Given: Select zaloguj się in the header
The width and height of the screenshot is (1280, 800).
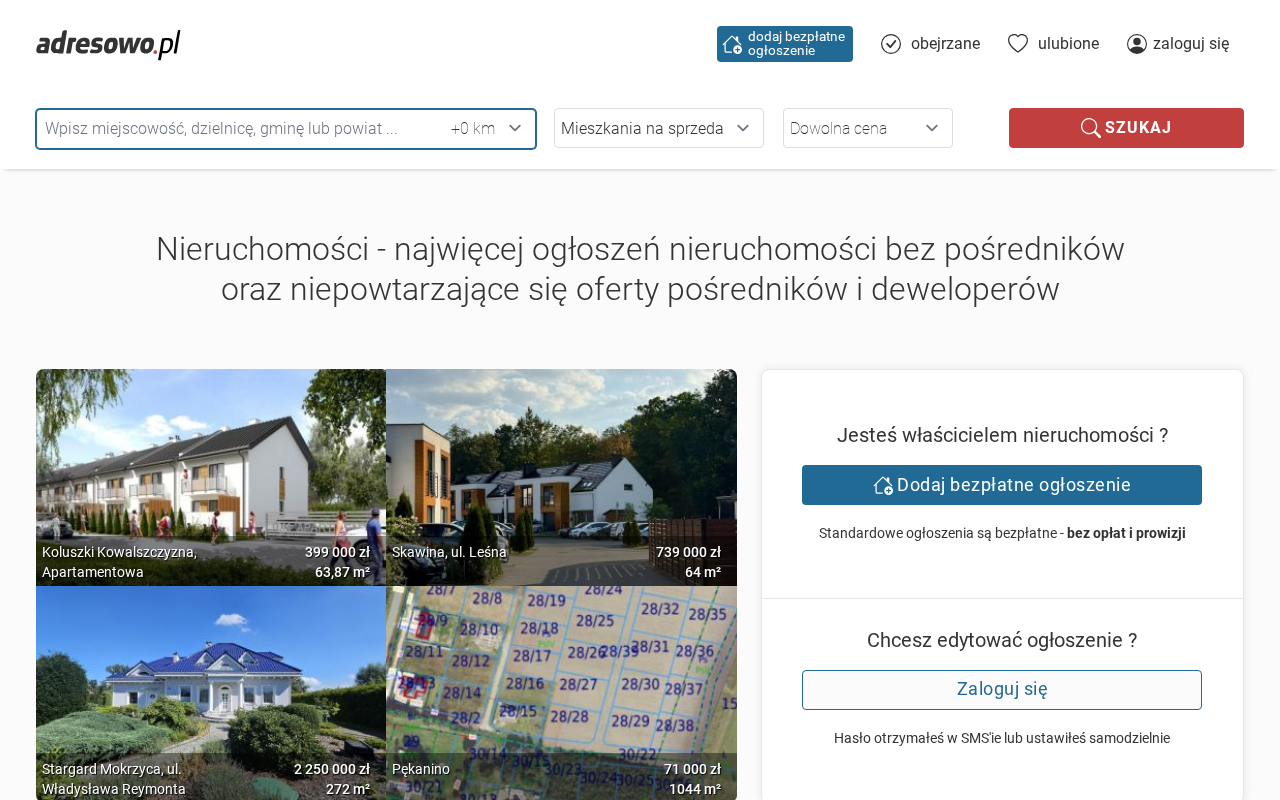Looking at the screenshot, I should [x=1190, y=44].
